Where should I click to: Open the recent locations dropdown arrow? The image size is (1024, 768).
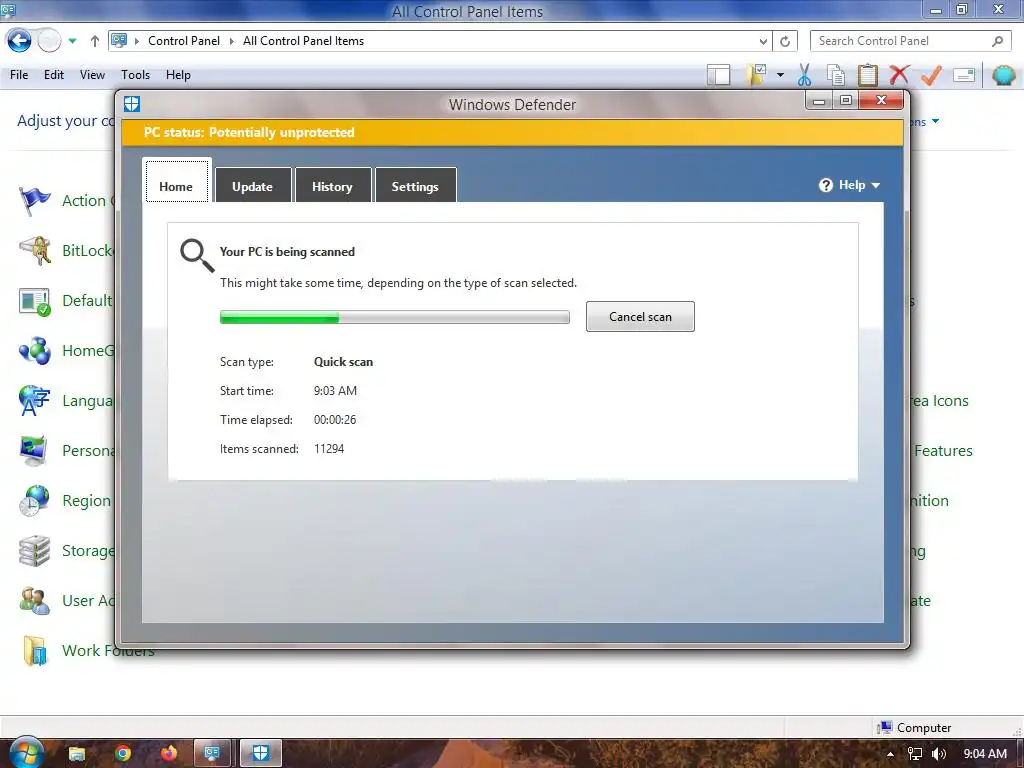72,41
